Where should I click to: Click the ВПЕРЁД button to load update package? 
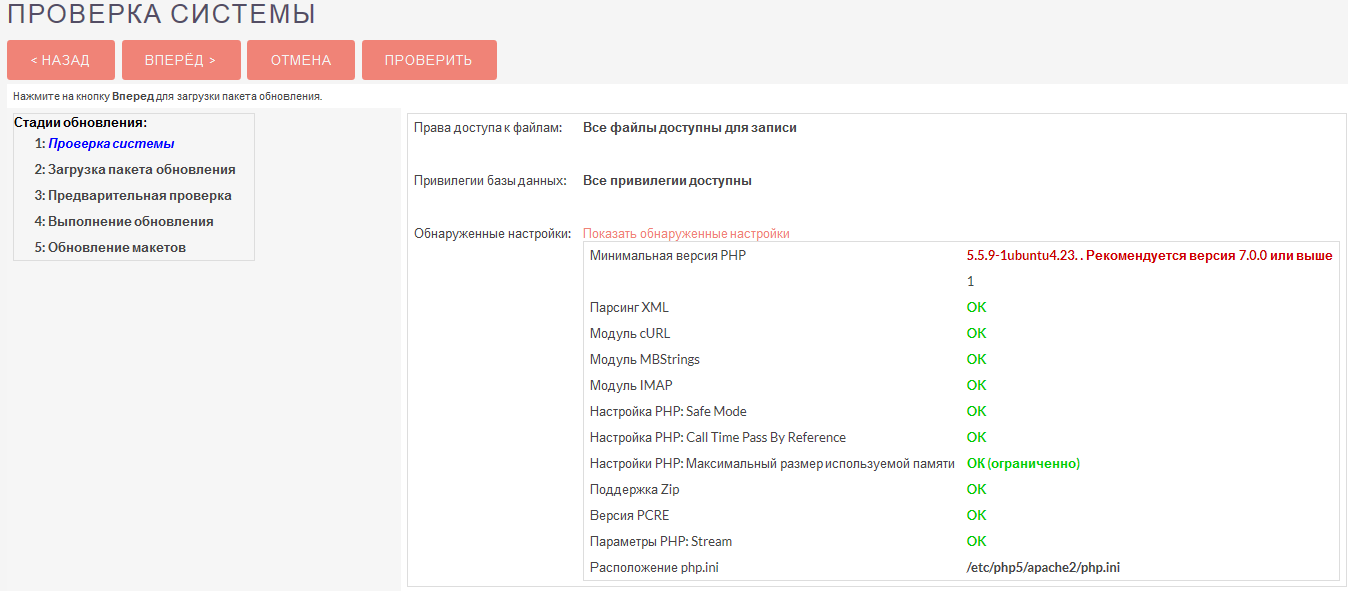[180, 59]
